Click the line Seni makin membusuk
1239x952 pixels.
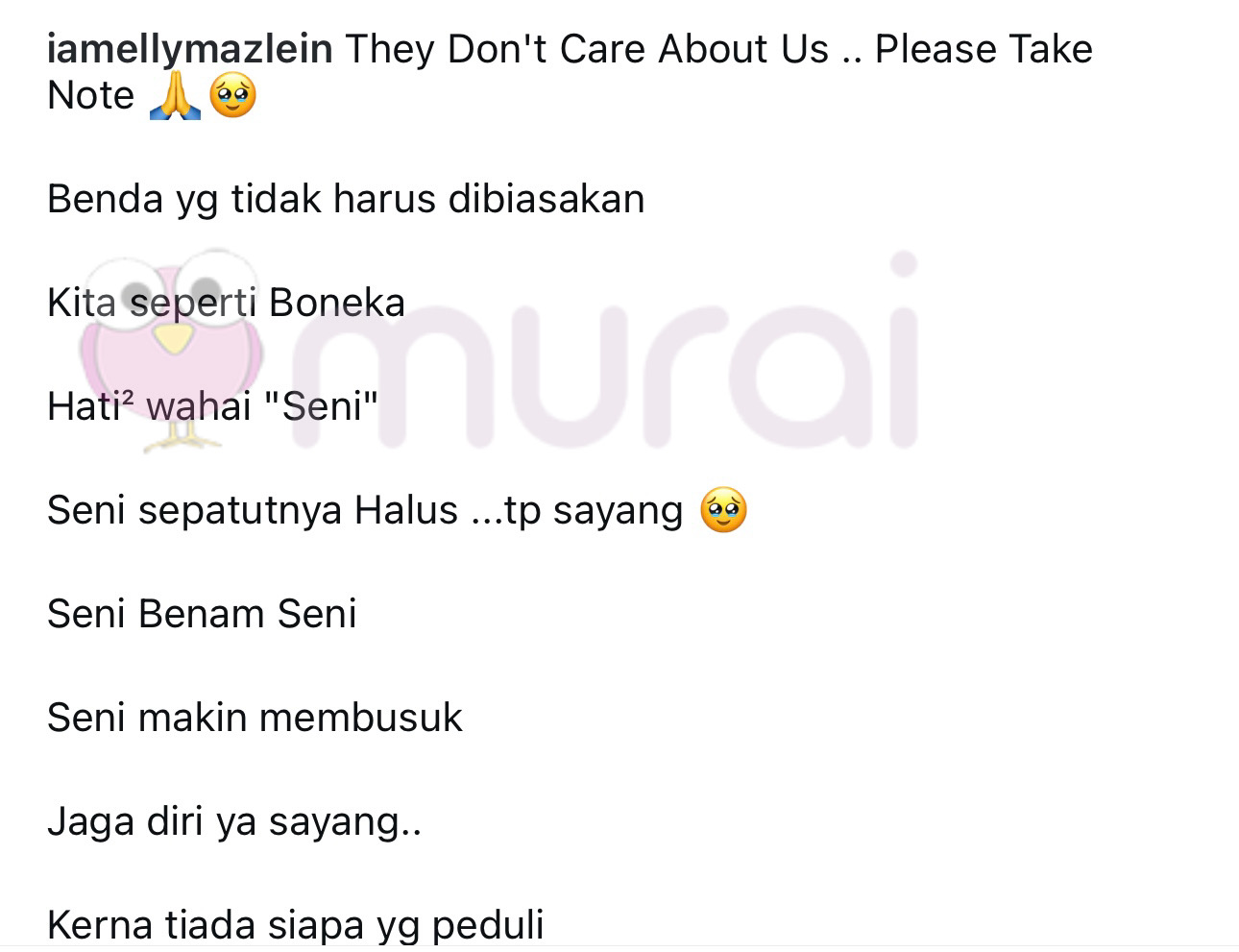pos(255,719)
